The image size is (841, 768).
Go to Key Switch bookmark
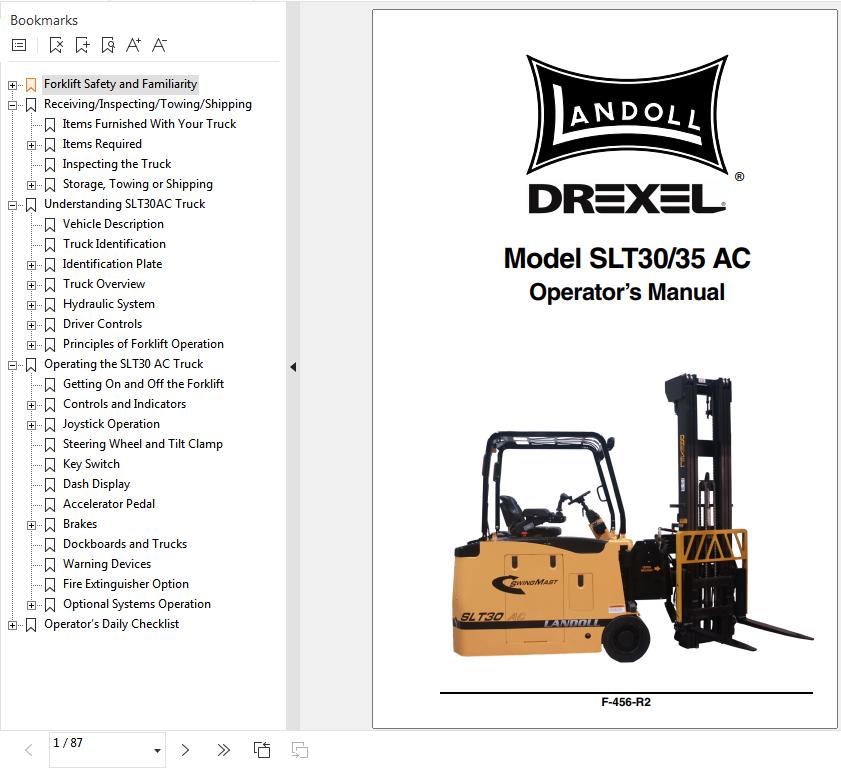[x=91, y=464]
